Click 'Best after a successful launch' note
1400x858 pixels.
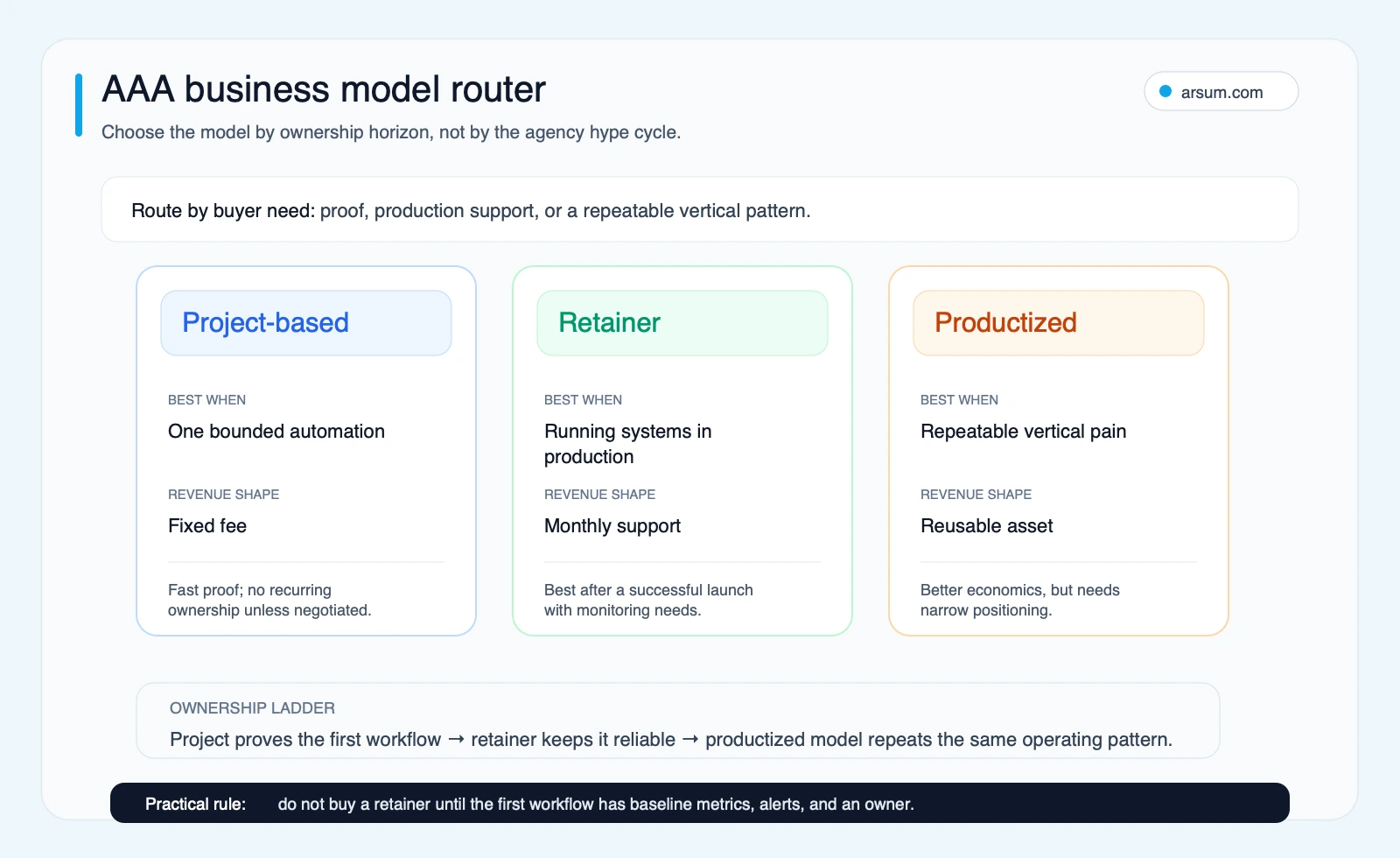[648, 600]
